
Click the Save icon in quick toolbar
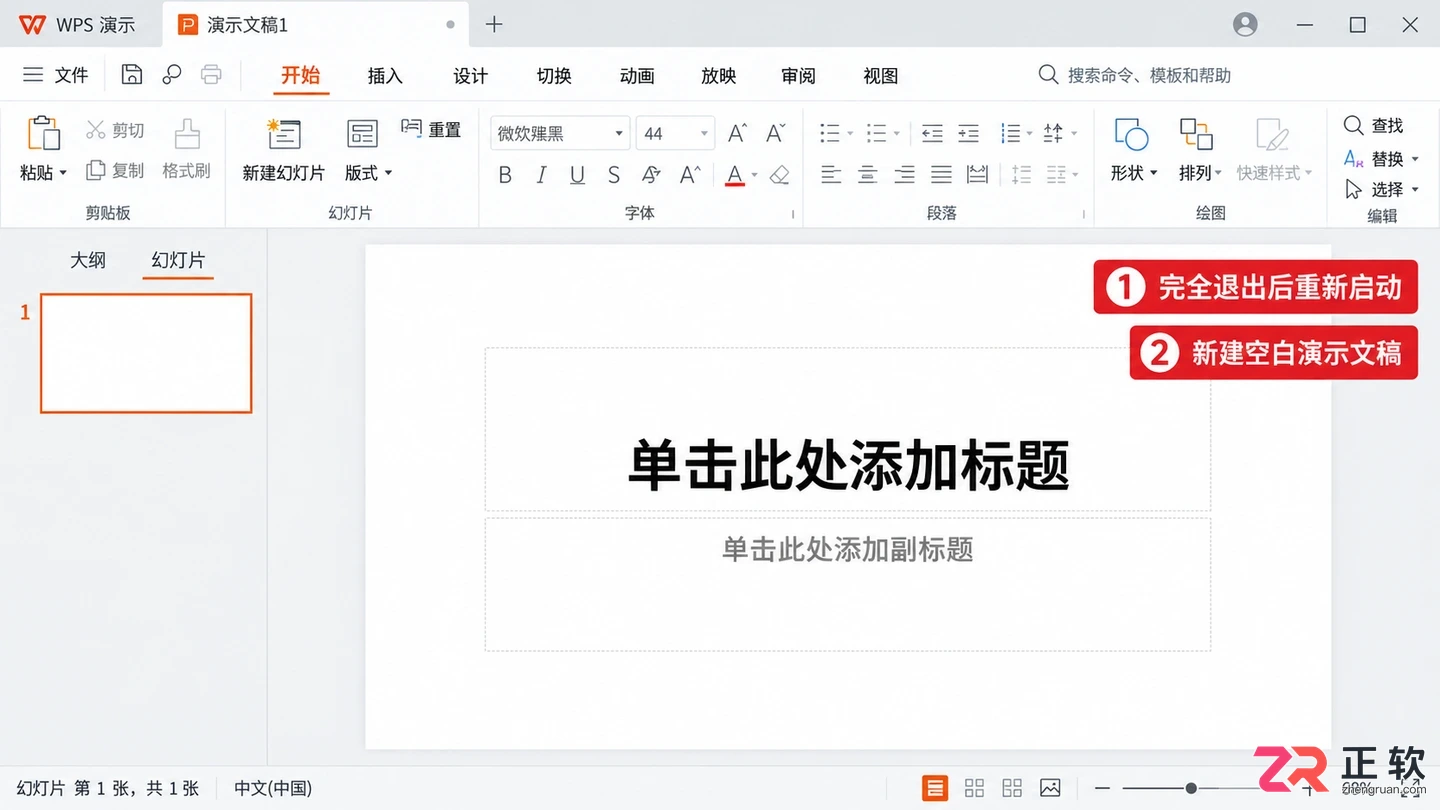(131, 75)
